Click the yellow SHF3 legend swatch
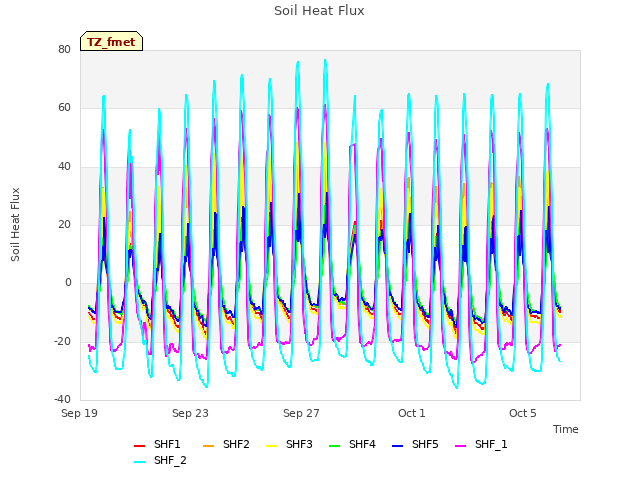This screenshot has height=480, width=640. (271, 446)
